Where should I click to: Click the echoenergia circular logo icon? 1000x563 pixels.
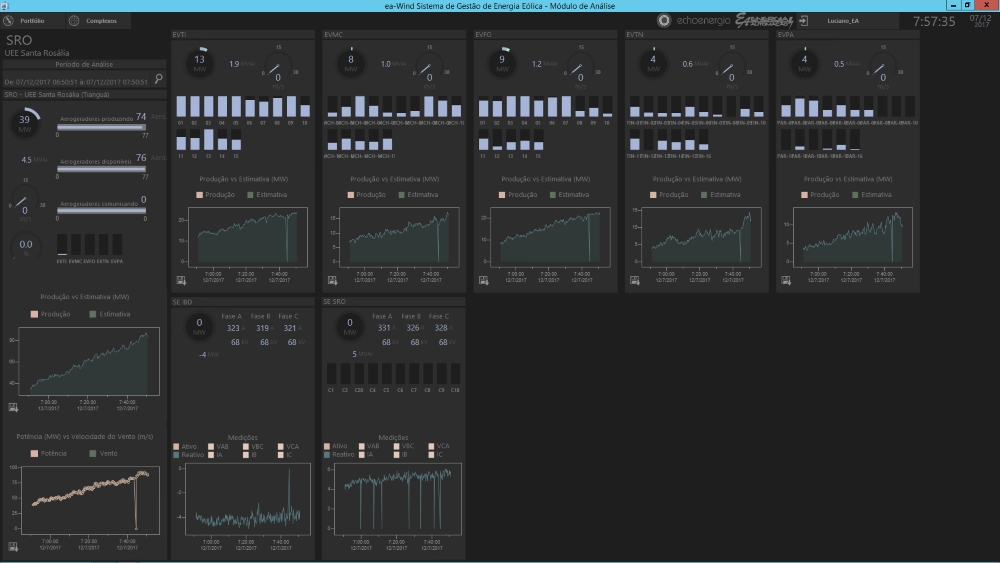[664, 20]
